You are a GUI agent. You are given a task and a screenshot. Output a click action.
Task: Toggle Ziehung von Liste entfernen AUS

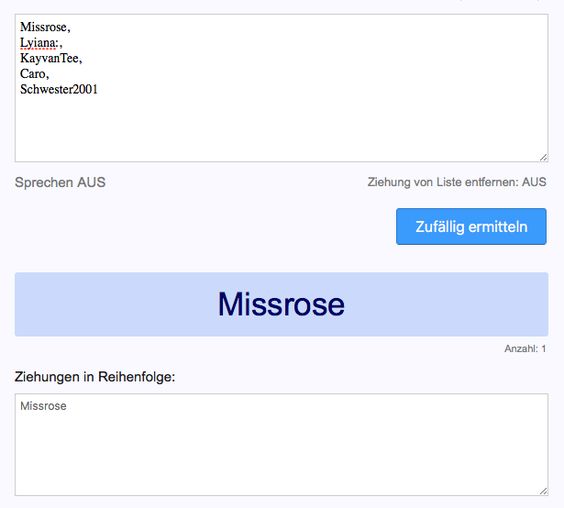pos(457,182)
